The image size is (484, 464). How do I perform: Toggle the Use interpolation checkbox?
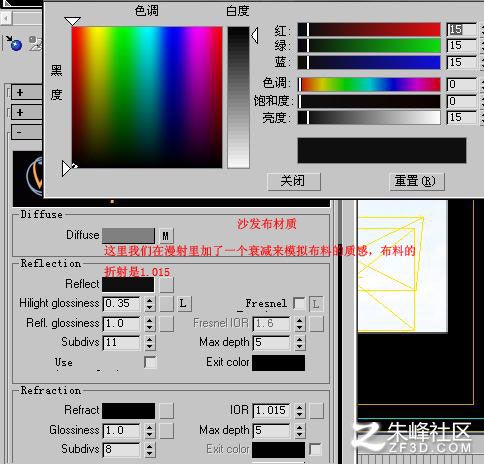150,362
